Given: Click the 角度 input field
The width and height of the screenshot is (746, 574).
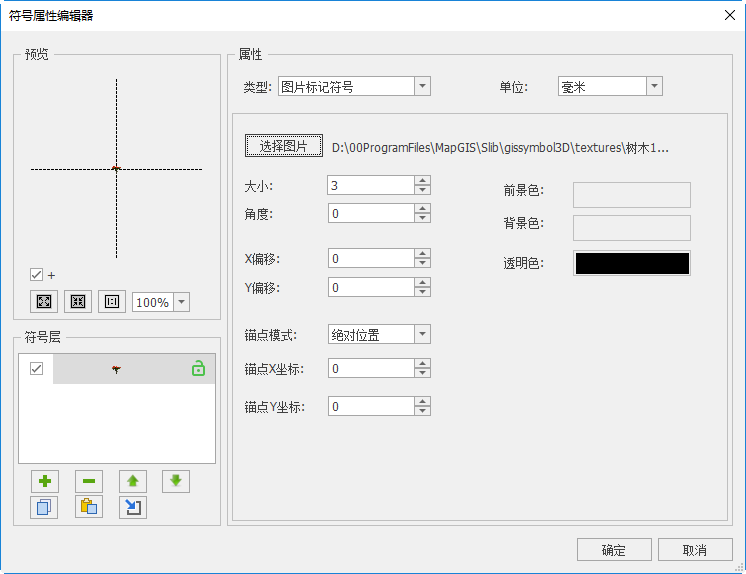Looking at the screenshot, I should (x=370, y=213).
